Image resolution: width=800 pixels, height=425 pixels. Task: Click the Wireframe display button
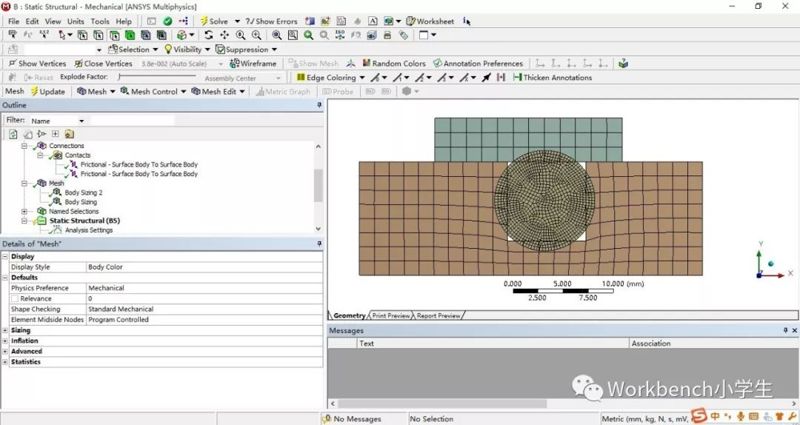point(253,63)
